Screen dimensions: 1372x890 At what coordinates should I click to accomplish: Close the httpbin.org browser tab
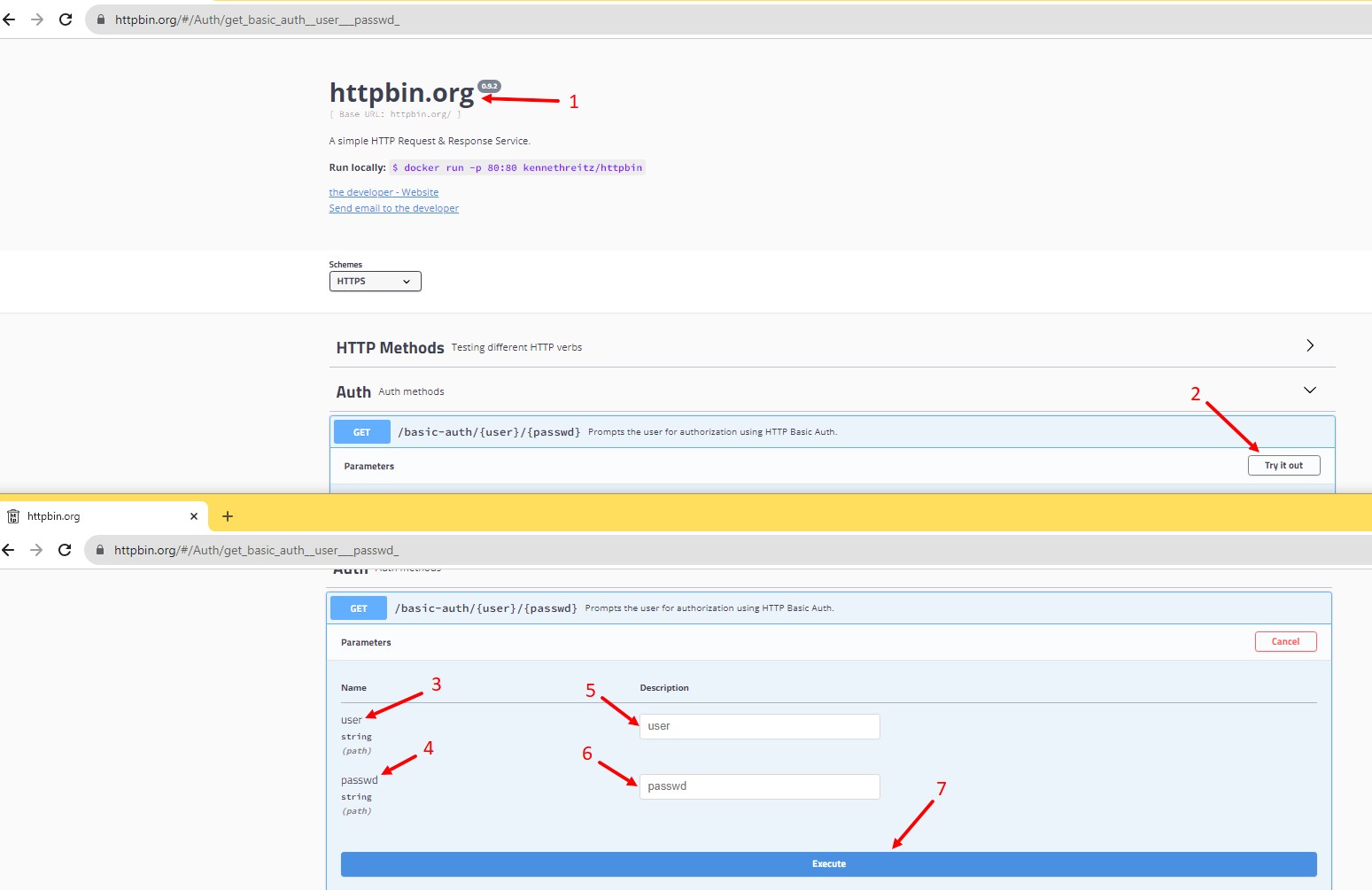(194, 516)
